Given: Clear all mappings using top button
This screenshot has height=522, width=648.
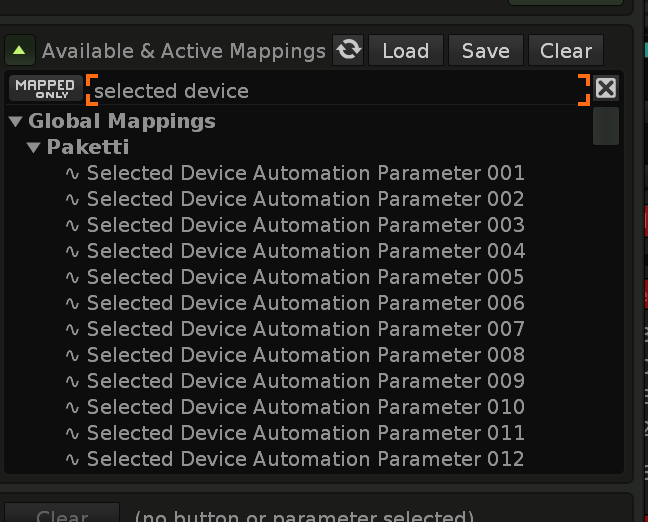Looking at the screenshot, I should (x=566, y=50).
